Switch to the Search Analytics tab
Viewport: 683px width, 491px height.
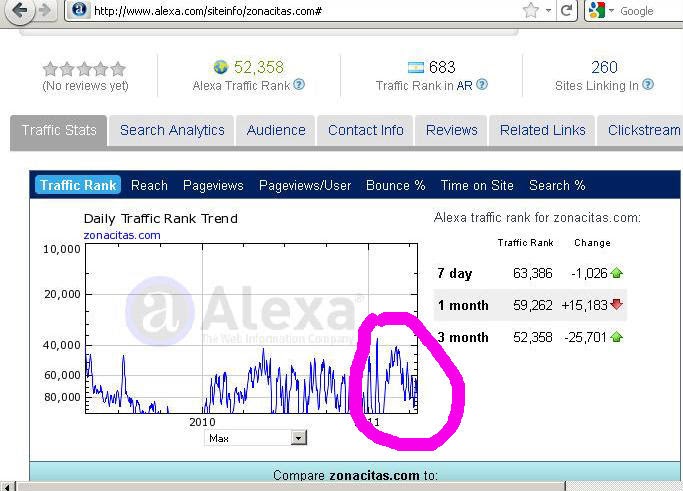coord(172,130)
